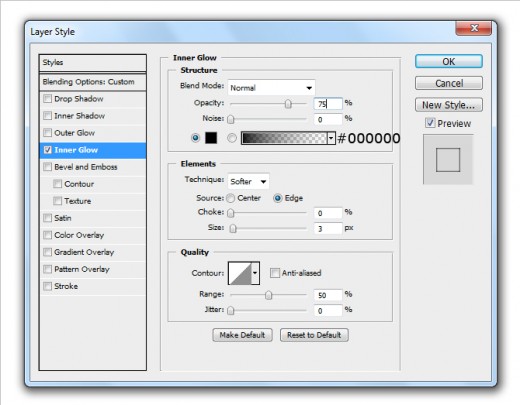Open the gradient picker dropdown arrow
The height and width of the screenshot is (405, 520).
point(331,138)
